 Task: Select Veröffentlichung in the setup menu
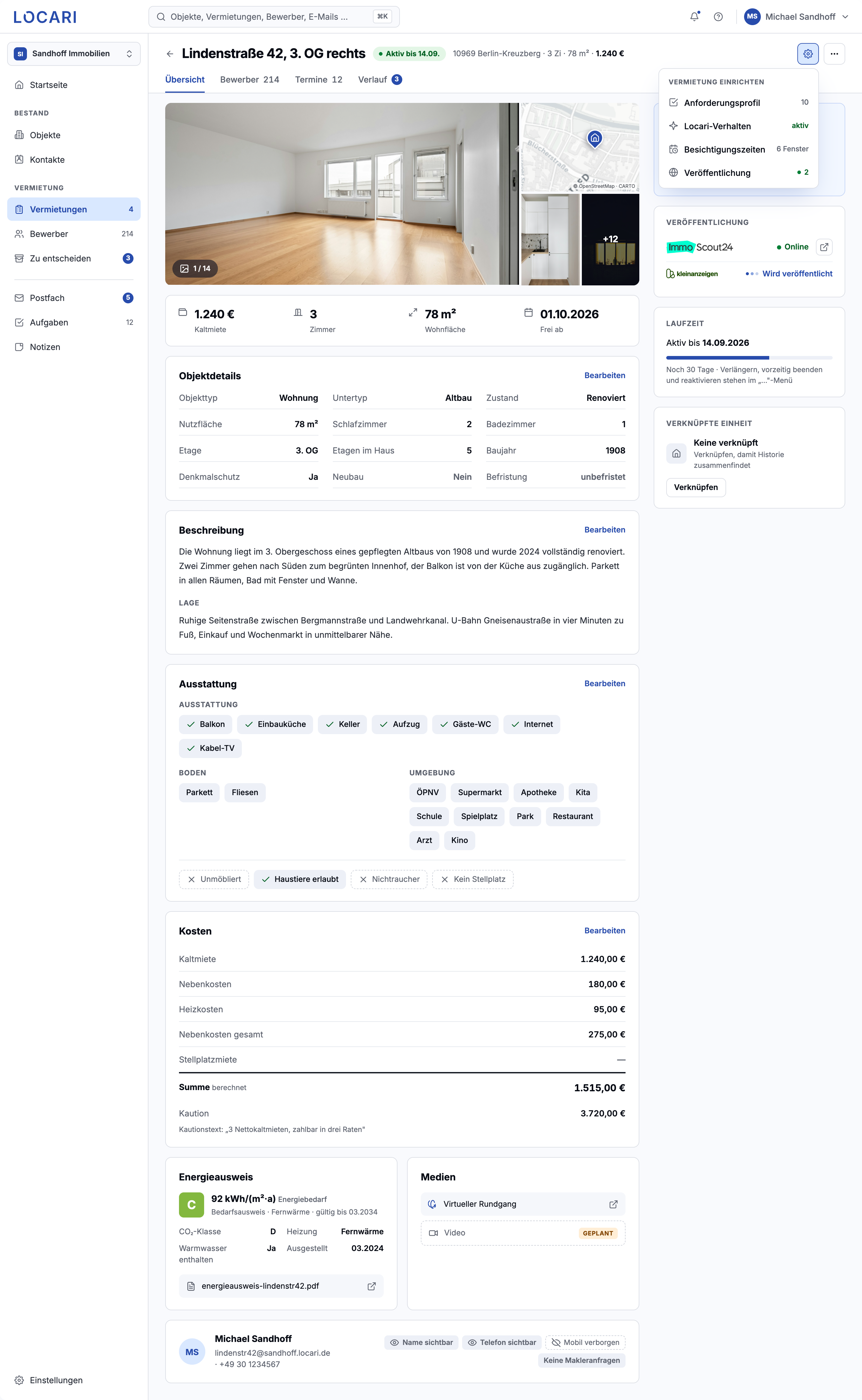coord(738,173)
